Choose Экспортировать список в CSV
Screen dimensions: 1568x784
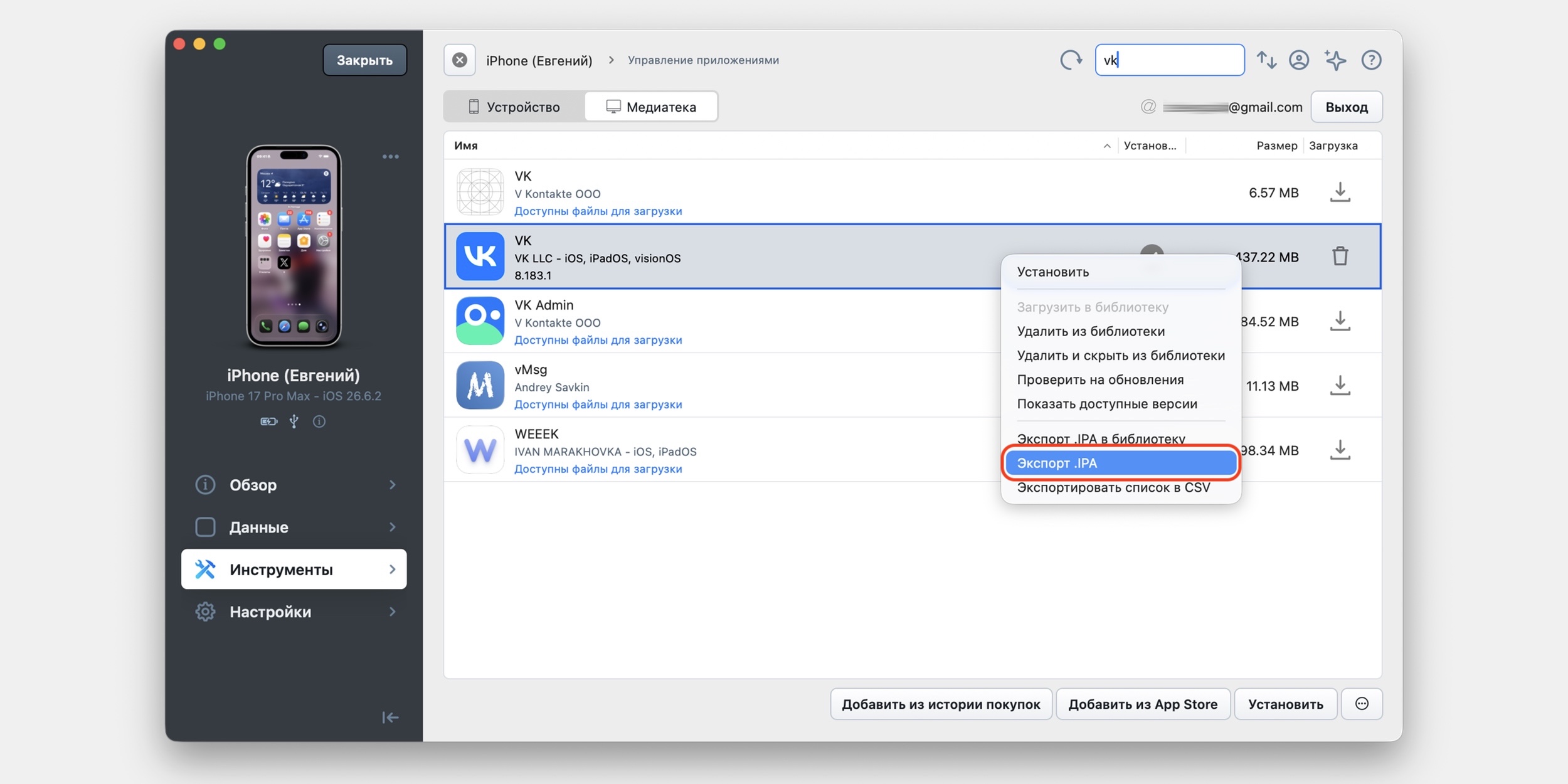(x=1121, y=487)
